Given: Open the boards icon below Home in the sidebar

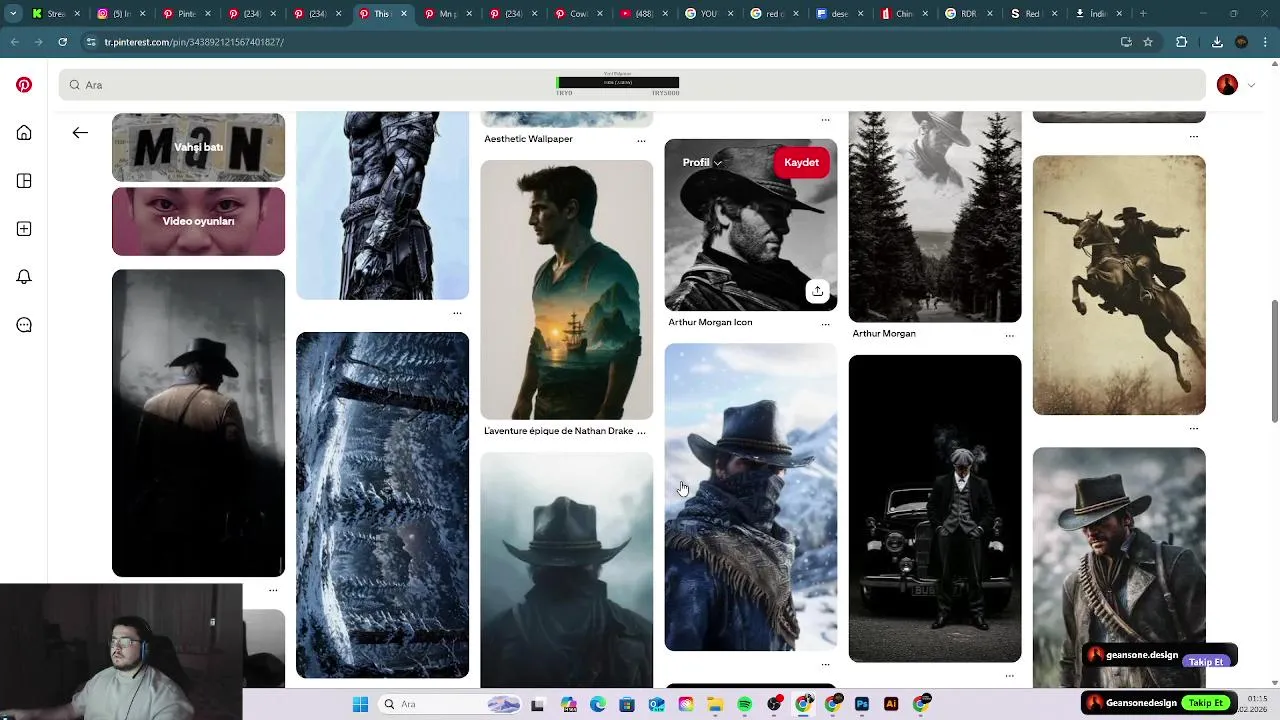Looking at the screenshot, I should coord(24,181).
